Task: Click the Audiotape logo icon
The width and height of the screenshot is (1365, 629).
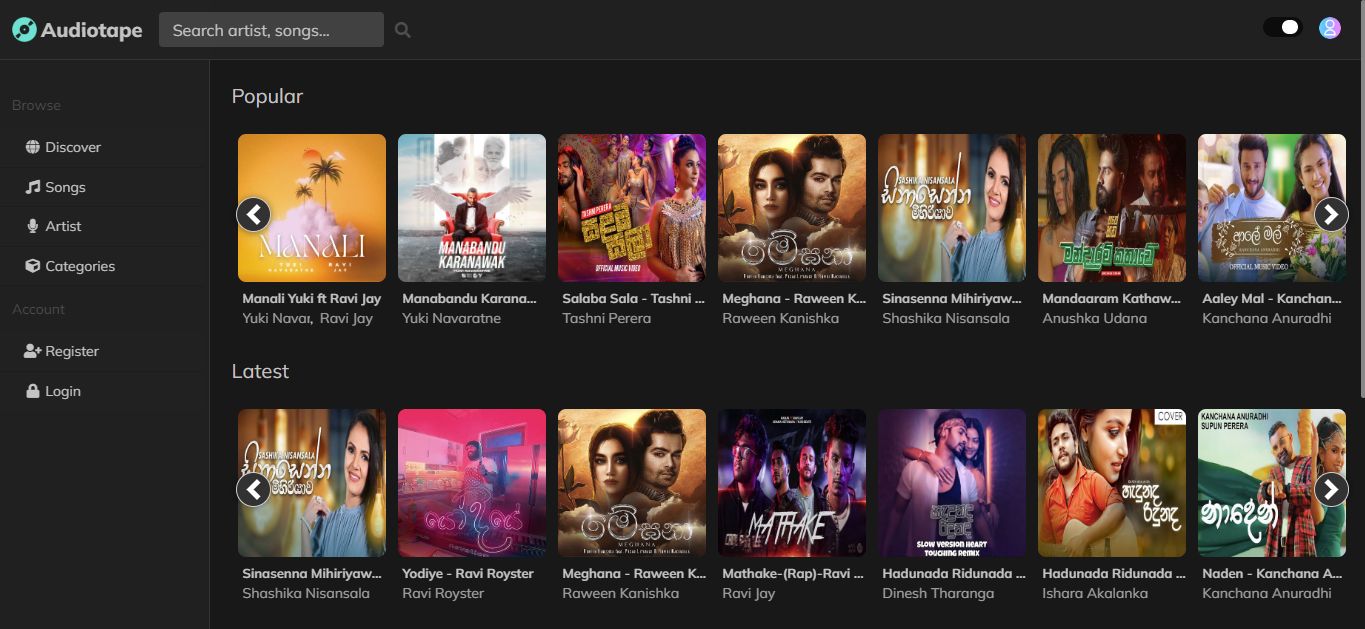Action: click(x=25, y=30)
